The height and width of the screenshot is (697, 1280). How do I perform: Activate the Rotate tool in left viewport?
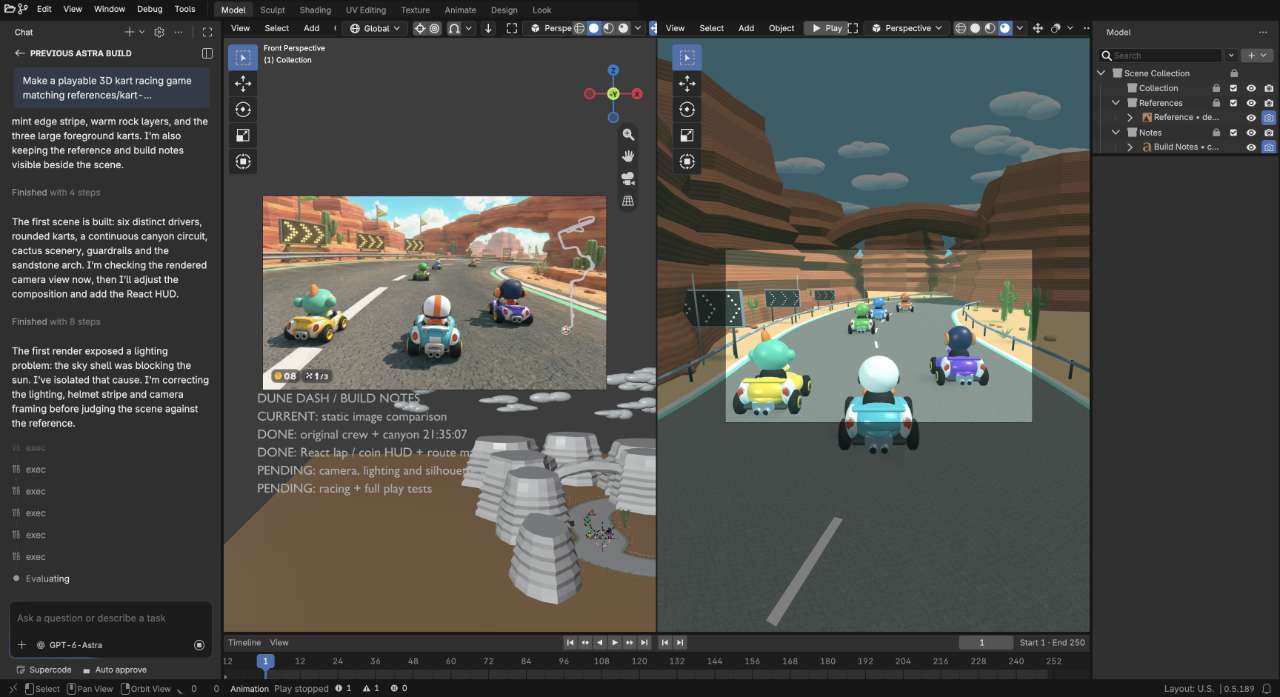point(242,109)
